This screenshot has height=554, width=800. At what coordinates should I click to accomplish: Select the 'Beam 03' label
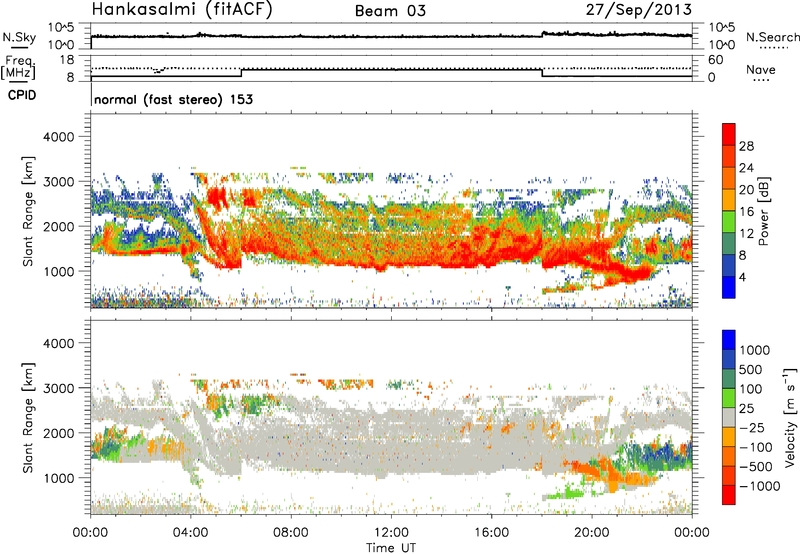tap(390, 11)
